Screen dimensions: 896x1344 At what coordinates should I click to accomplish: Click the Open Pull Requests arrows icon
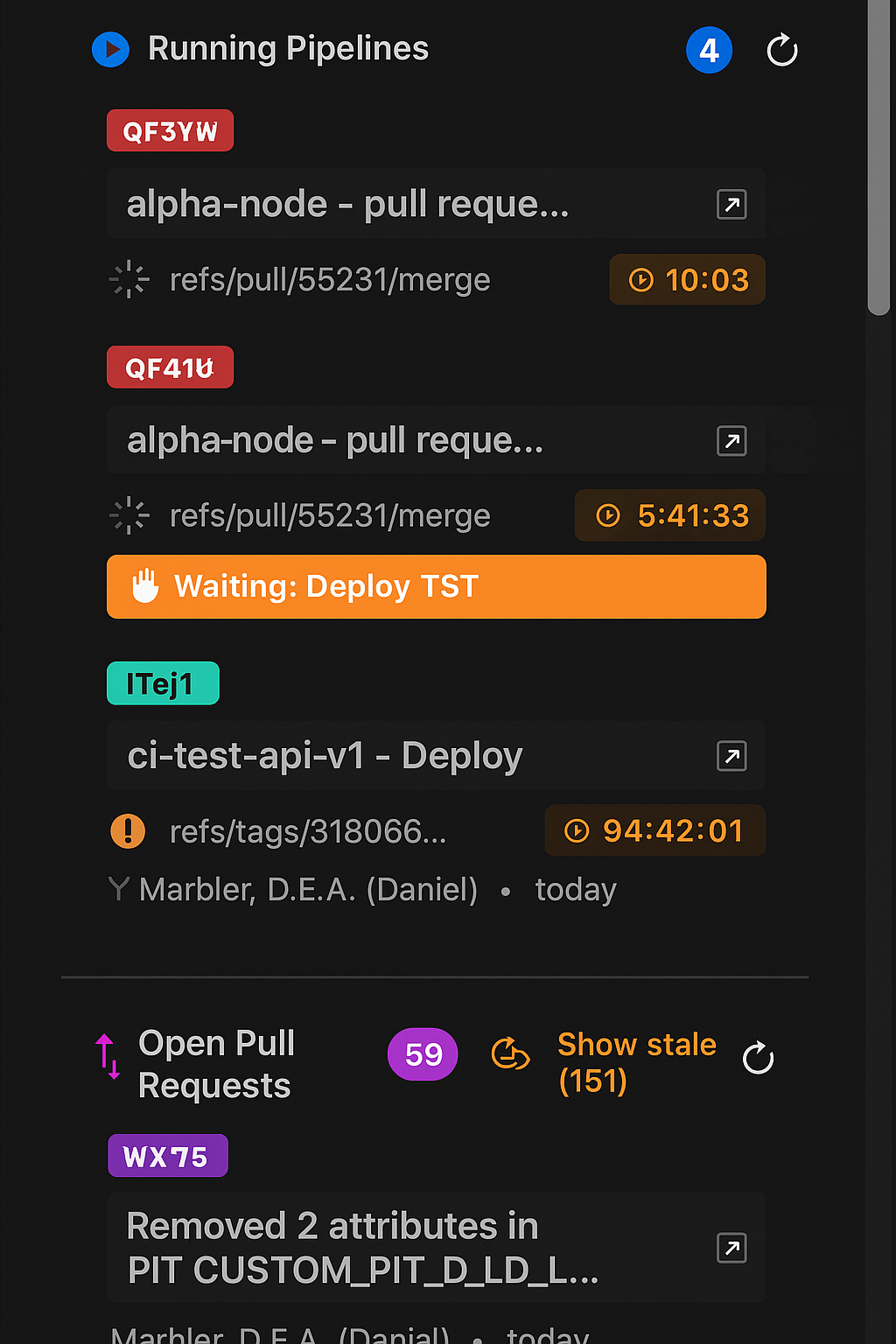tap(108, 1056)
